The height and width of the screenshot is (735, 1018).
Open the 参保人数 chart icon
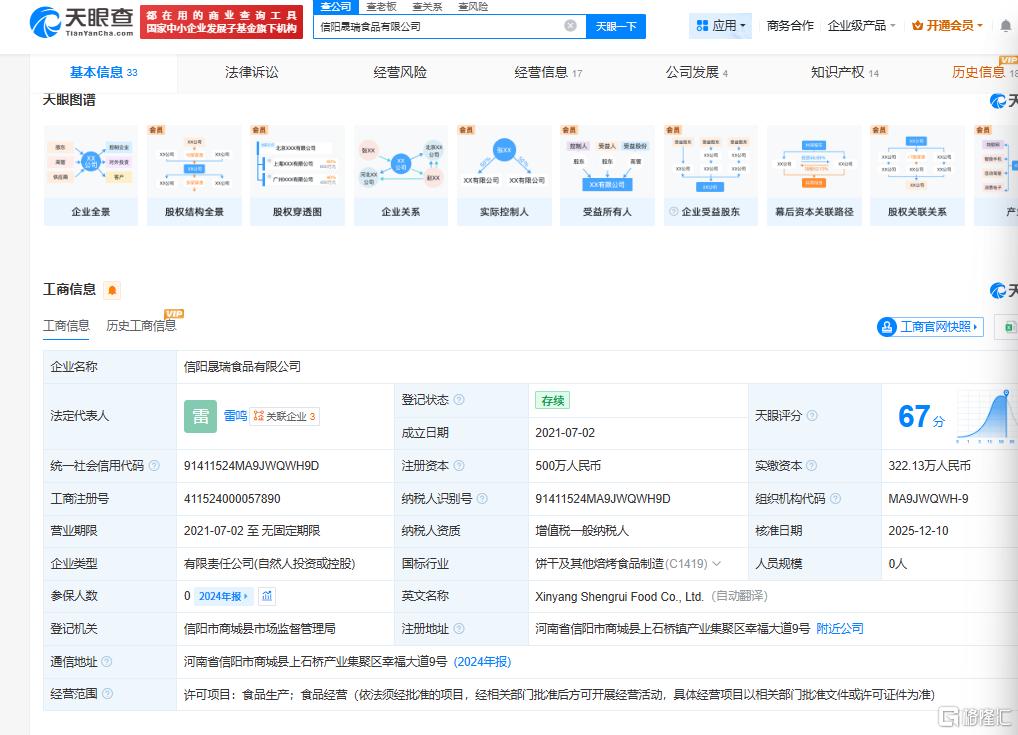(267, 596)
